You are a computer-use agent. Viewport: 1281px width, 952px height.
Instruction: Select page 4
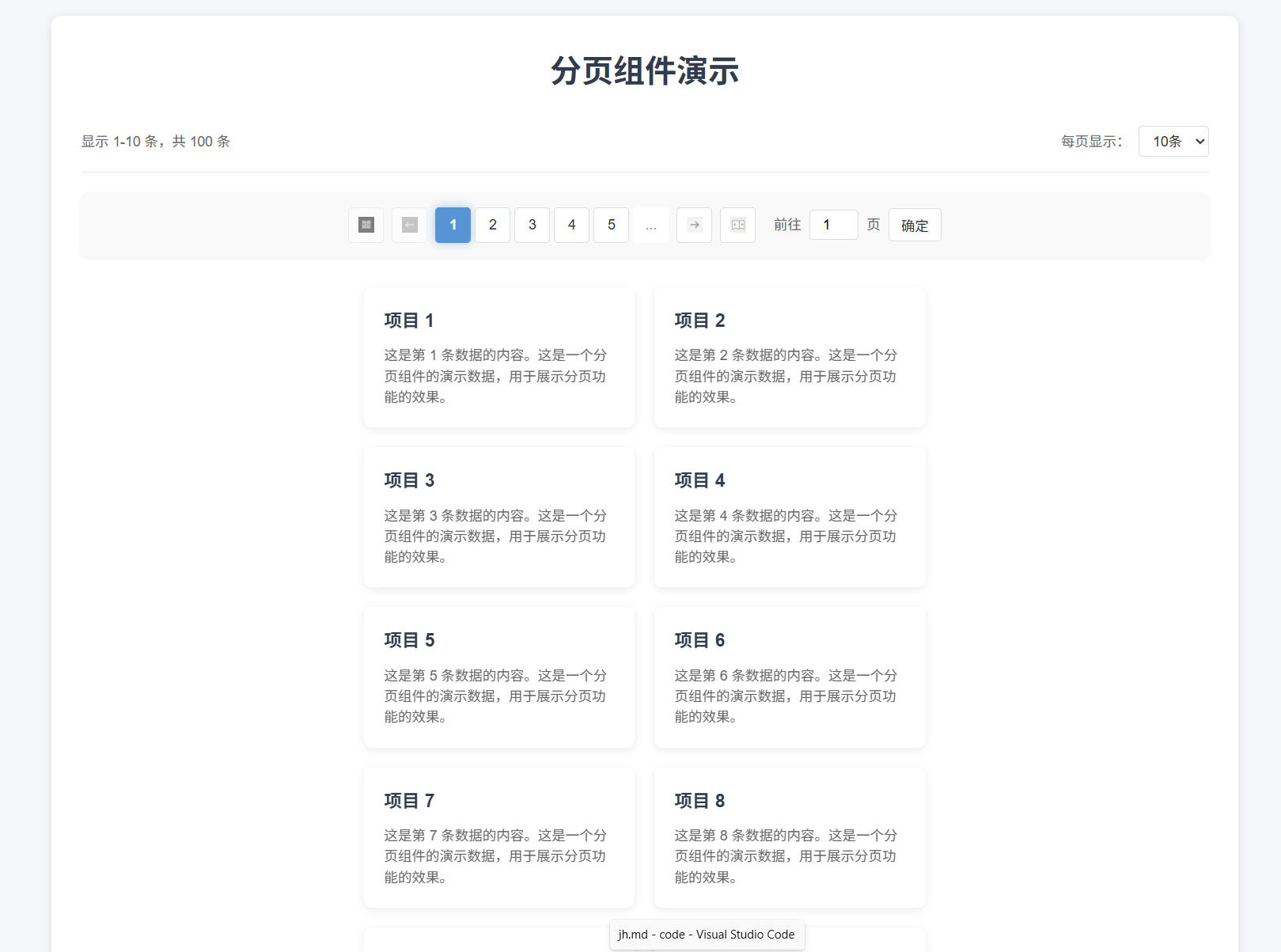pos(571,225)
